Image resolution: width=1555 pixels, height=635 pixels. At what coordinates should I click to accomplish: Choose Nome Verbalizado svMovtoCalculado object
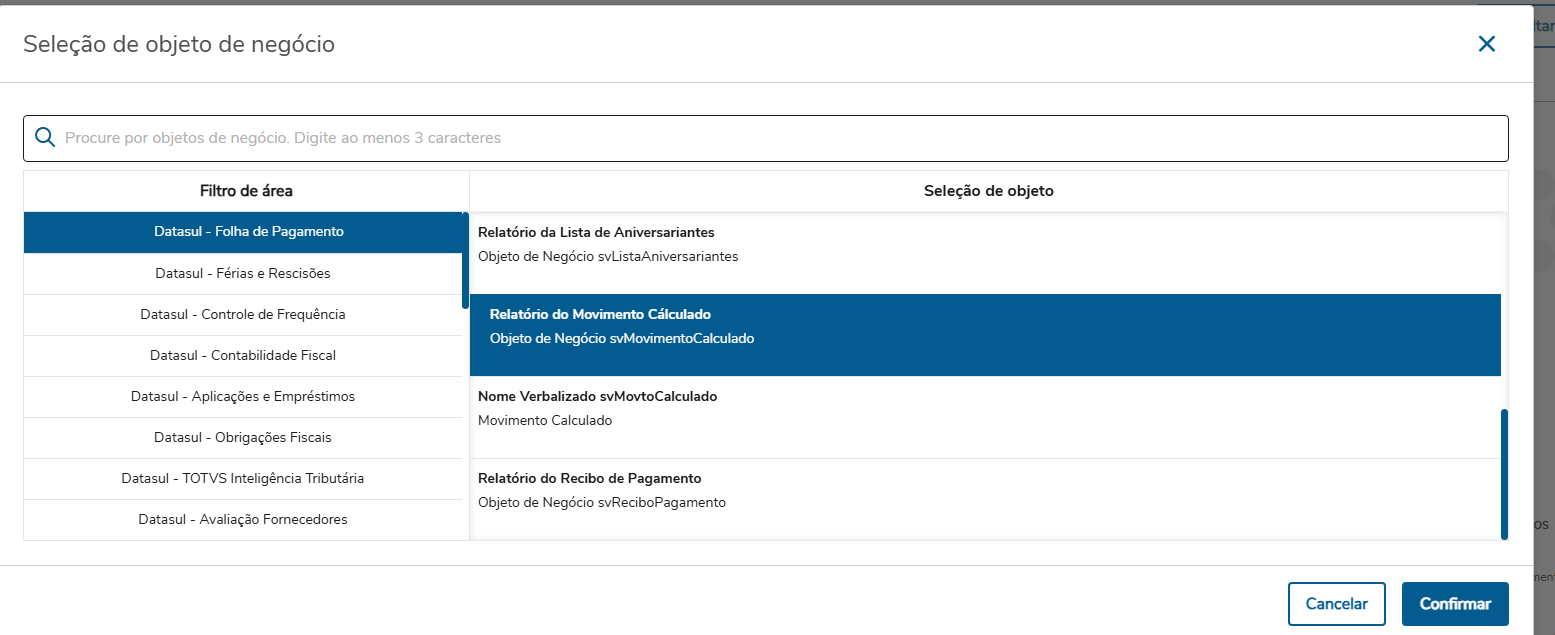985,408
